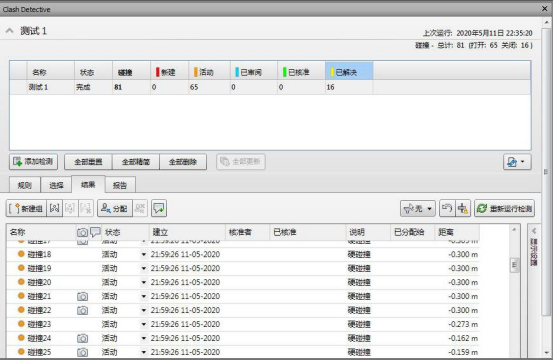Viewport: 554px width, 361px height.
Task: Open the status dropdown for 碰撞25
Action: click(x=144, y=352)
